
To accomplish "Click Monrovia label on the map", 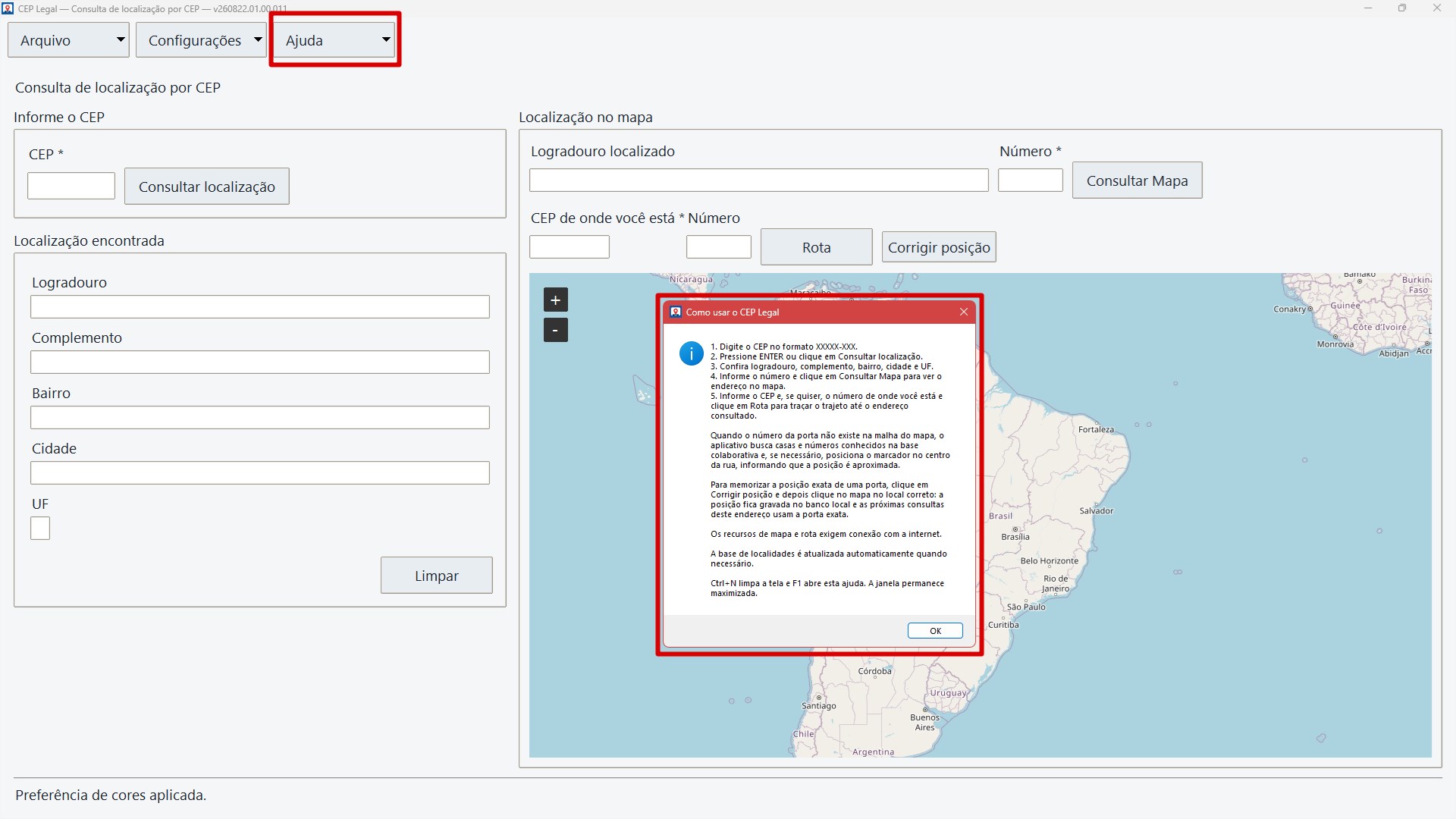I will [x=1335, y=344].
